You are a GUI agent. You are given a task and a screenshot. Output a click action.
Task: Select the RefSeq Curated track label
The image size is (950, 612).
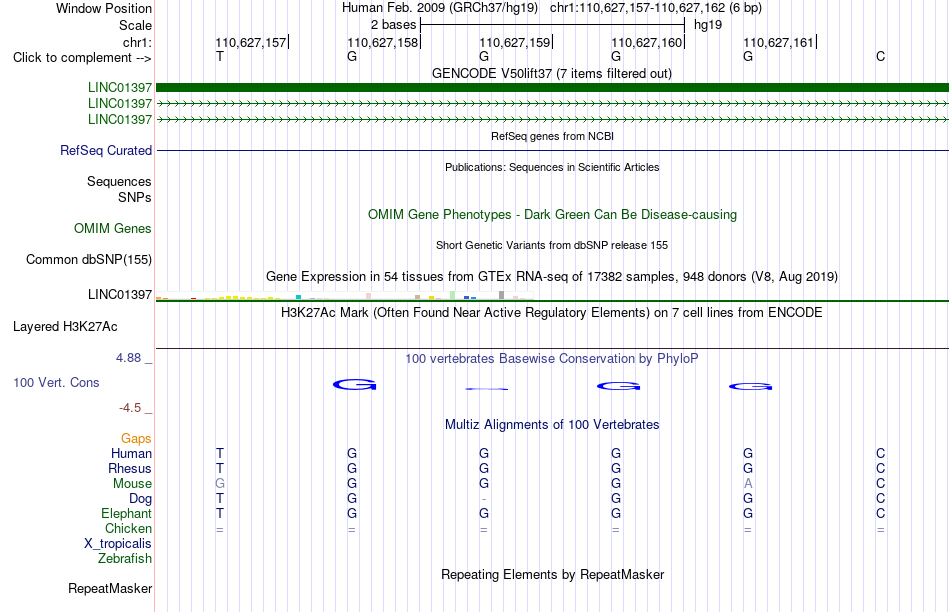coord(106,150)
